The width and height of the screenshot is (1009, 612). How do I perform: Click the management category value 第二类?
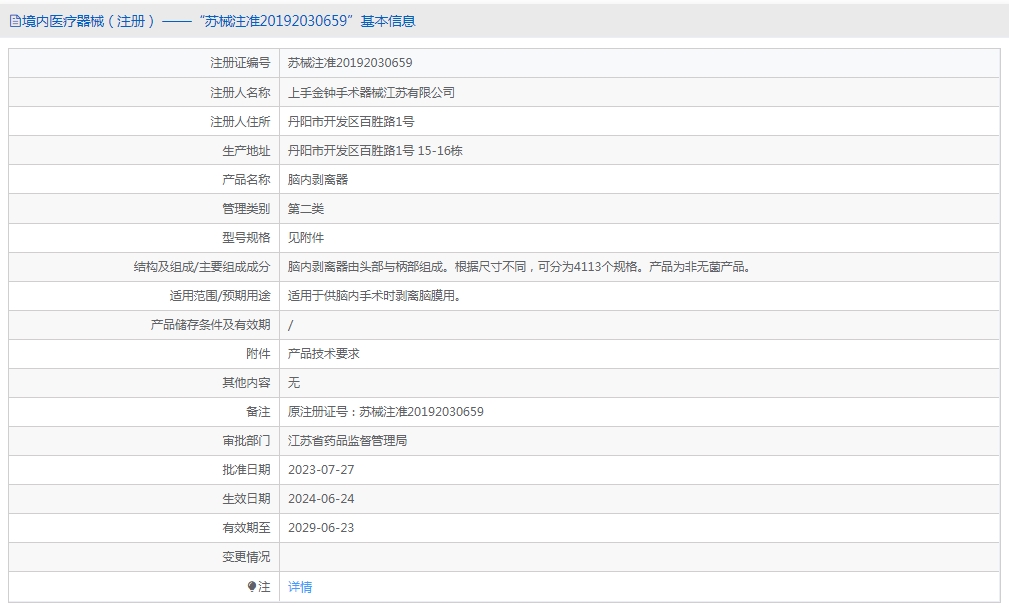pos(306,209)
